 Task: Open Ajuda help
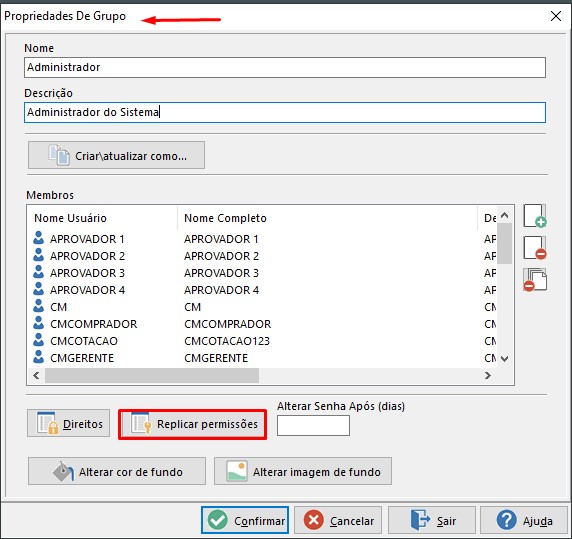[x=524, y=520]
